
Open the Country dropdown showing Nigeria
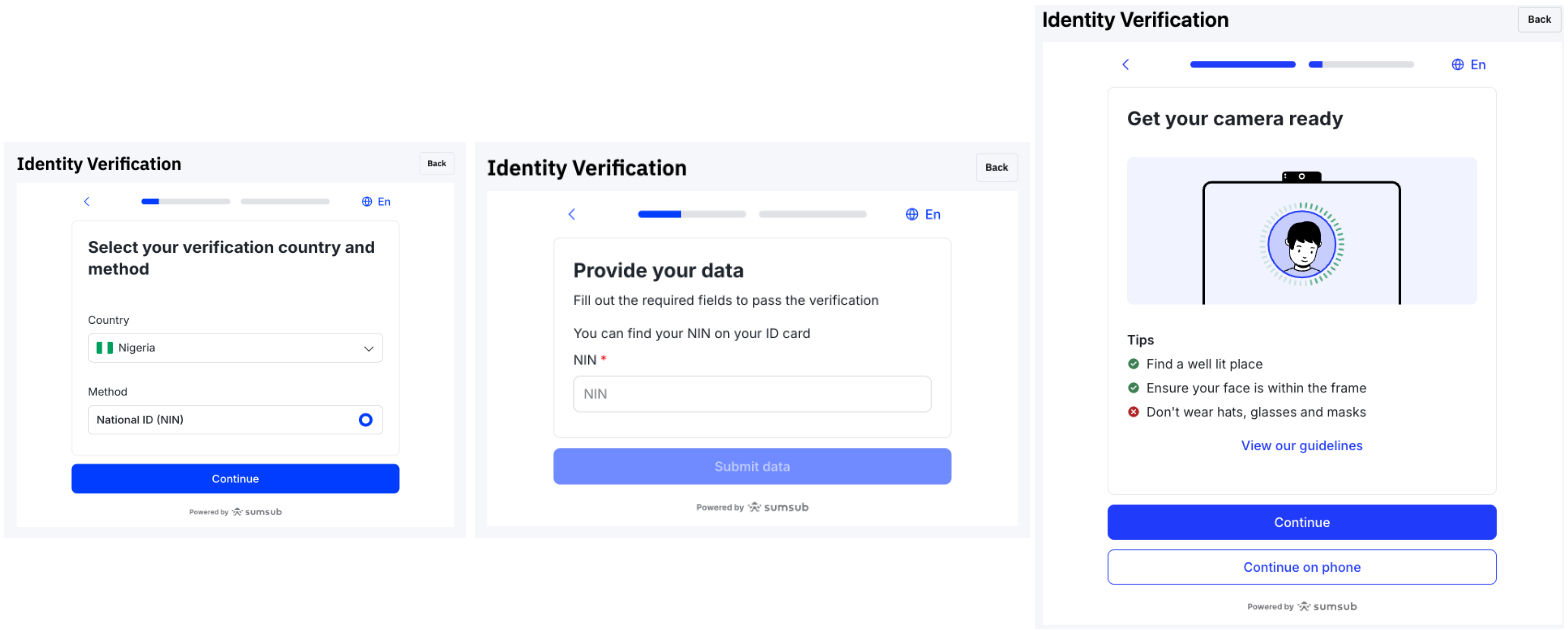[x=234, y=348]
